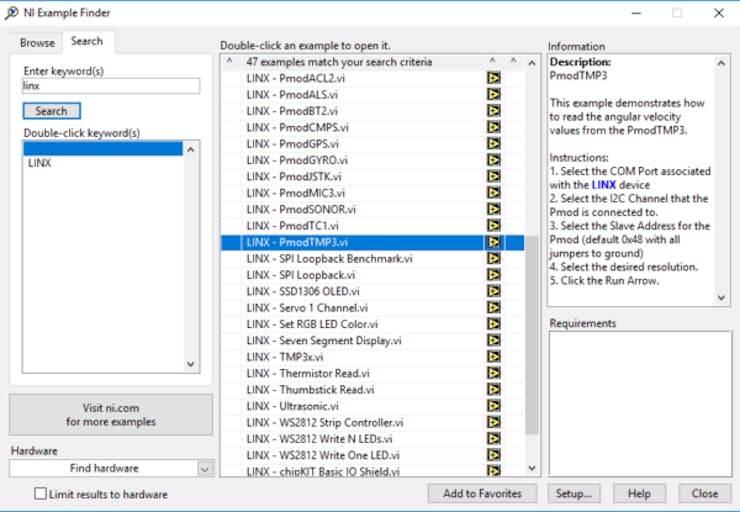Open the Find hardware dropdown
This screenshot has height=512, width=740.
[x=205, y=469]
